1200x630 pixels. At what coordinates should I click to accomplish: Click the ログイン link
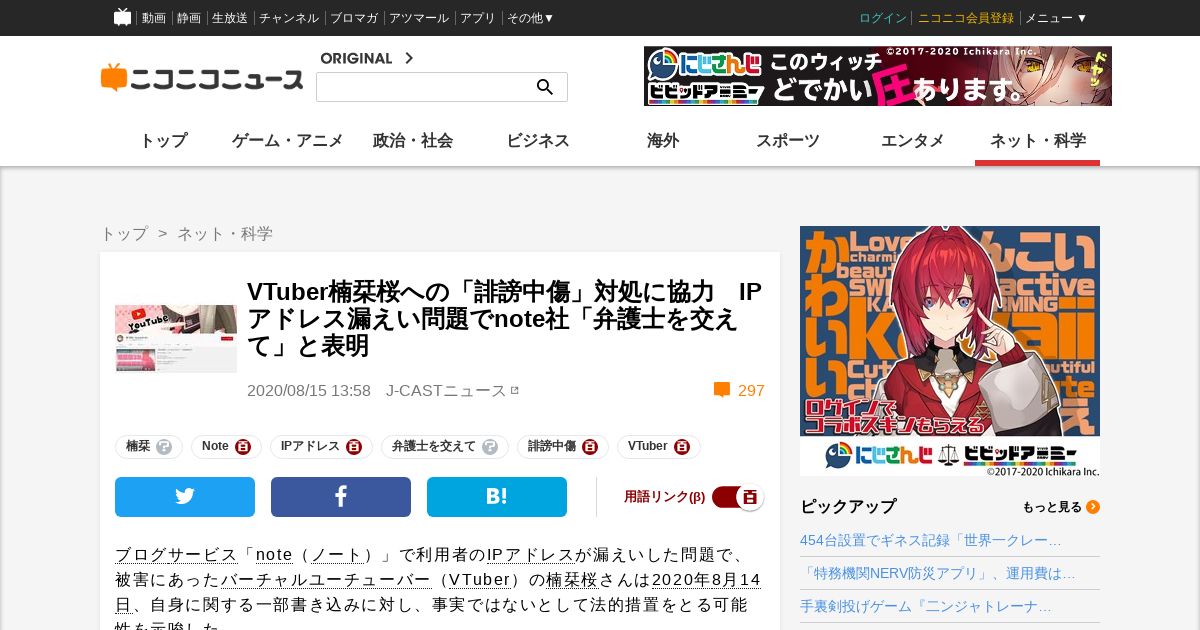click(x=883, y=18)
